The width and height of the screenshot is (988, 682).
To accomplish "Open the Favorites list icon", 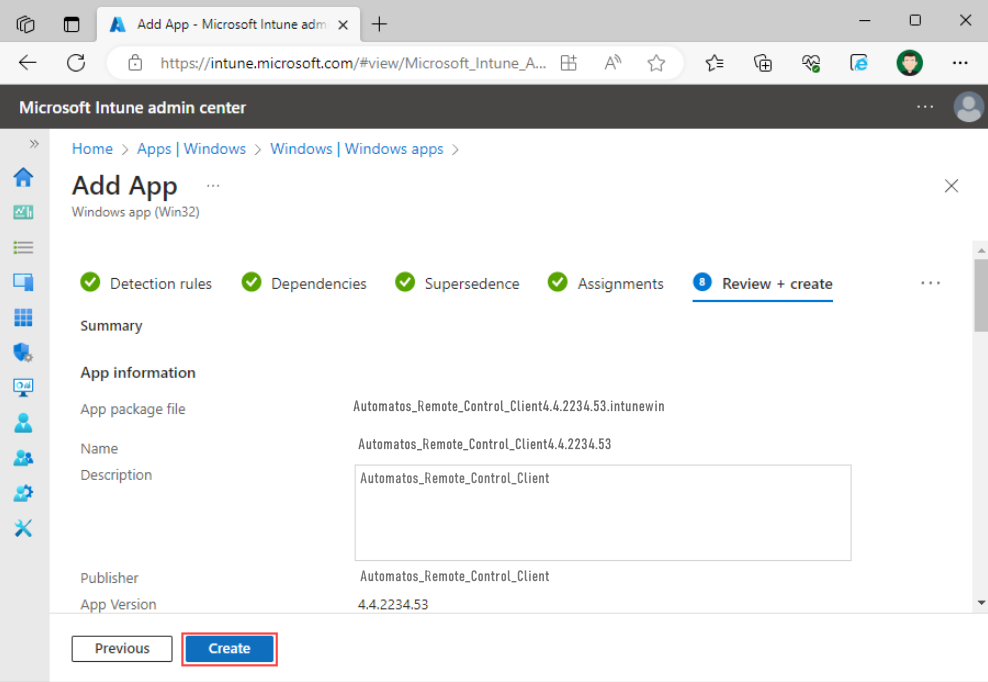I will click(715, 62).
